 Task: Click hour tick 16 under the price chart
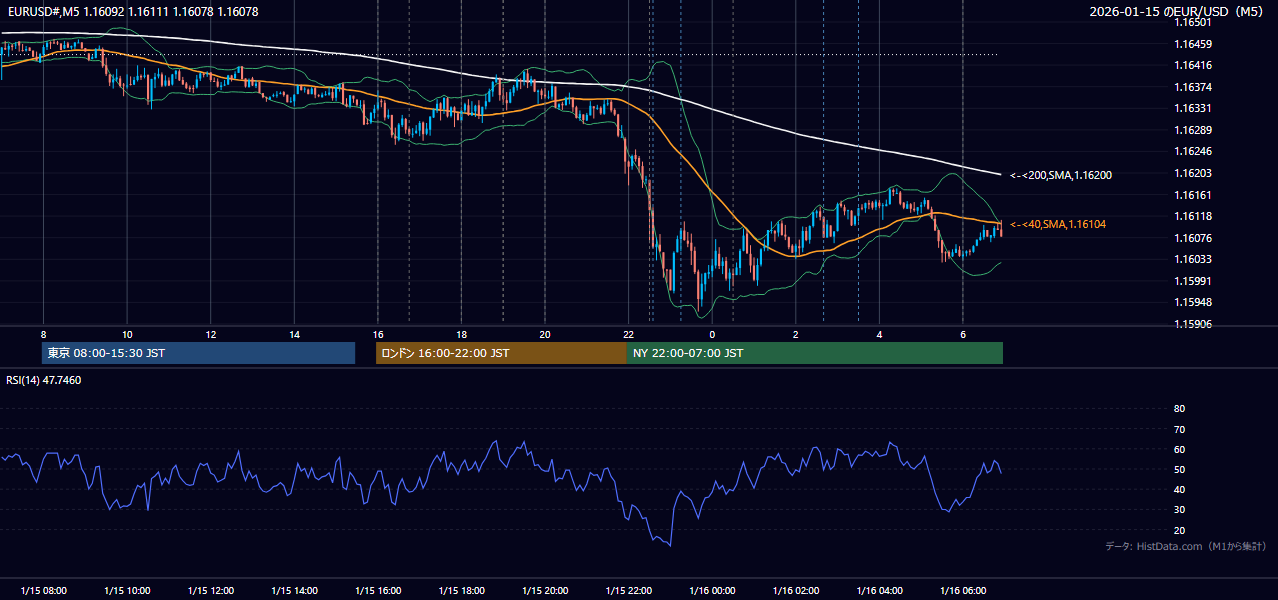(x=377, y=334)
